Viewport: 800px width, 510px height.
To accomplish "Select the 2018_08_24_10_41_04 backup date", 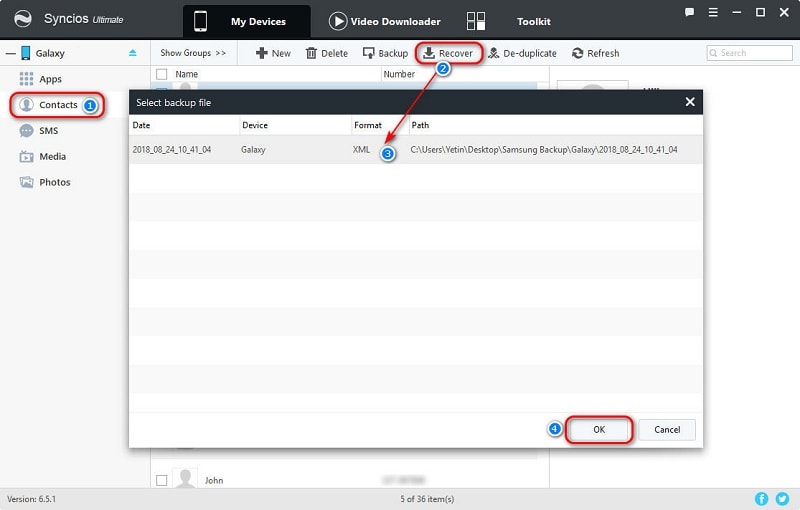I will (x=171, y=149).
